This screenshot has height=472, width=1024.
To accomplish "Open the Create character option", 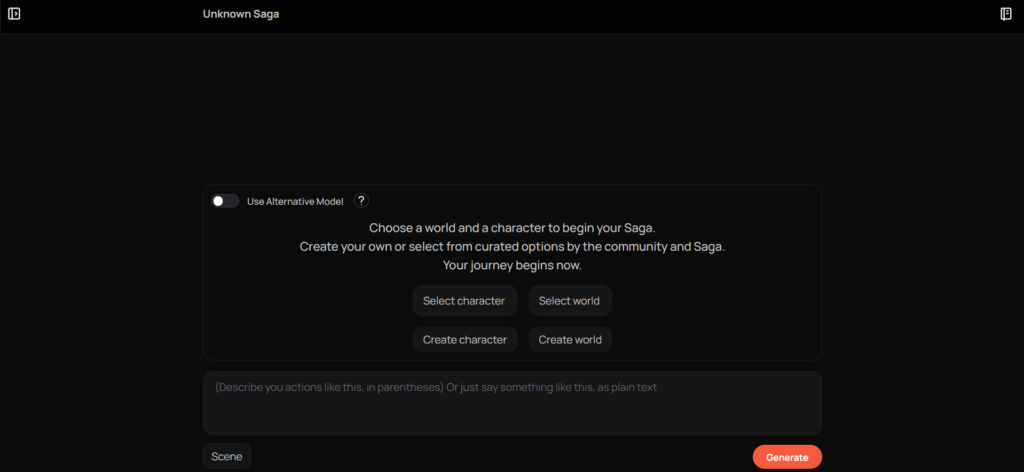I will (x=465, y=339).
